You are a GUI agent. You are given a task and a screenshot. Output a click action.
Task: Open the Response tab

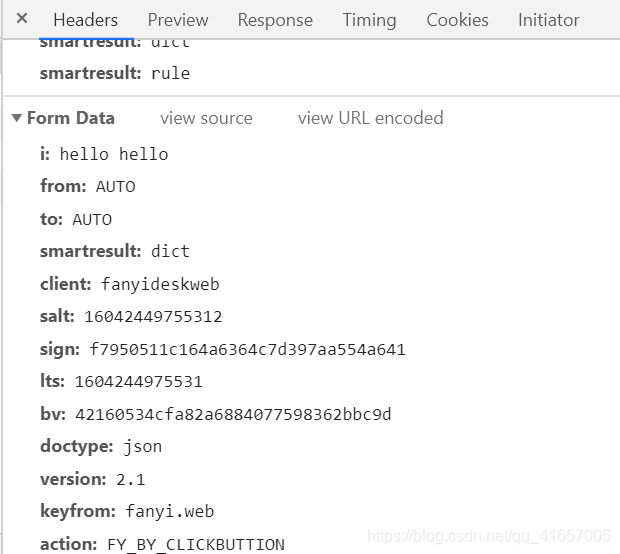275,20
